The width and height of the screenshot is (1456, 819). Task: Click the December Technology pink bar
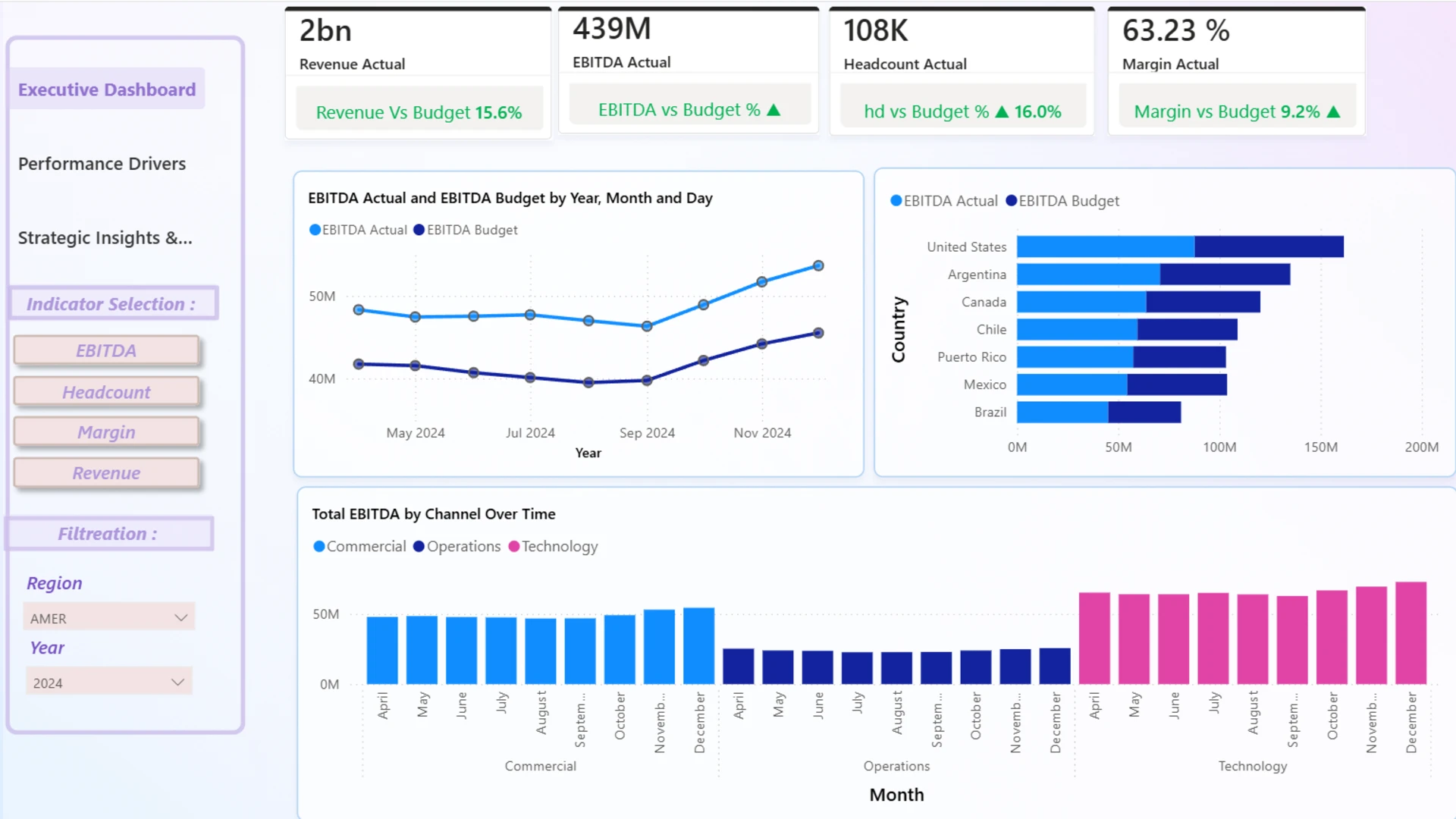coord(1410,633)
